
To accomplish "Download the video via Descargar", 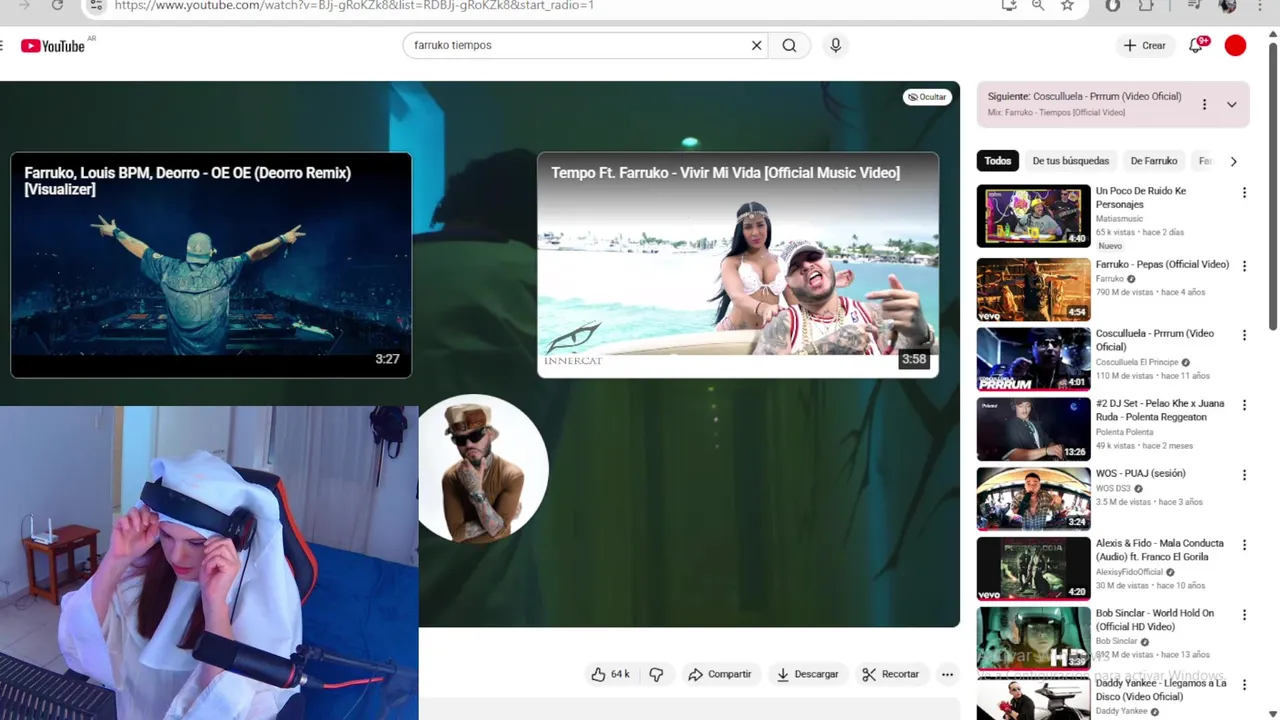I will pyautogui.click(x=807, y=674).
